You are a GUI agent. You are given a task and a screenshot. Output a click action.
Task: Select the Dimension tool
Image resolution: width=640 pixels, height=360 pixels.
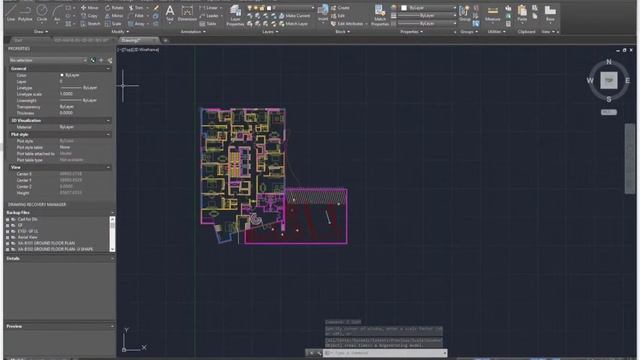187,13
